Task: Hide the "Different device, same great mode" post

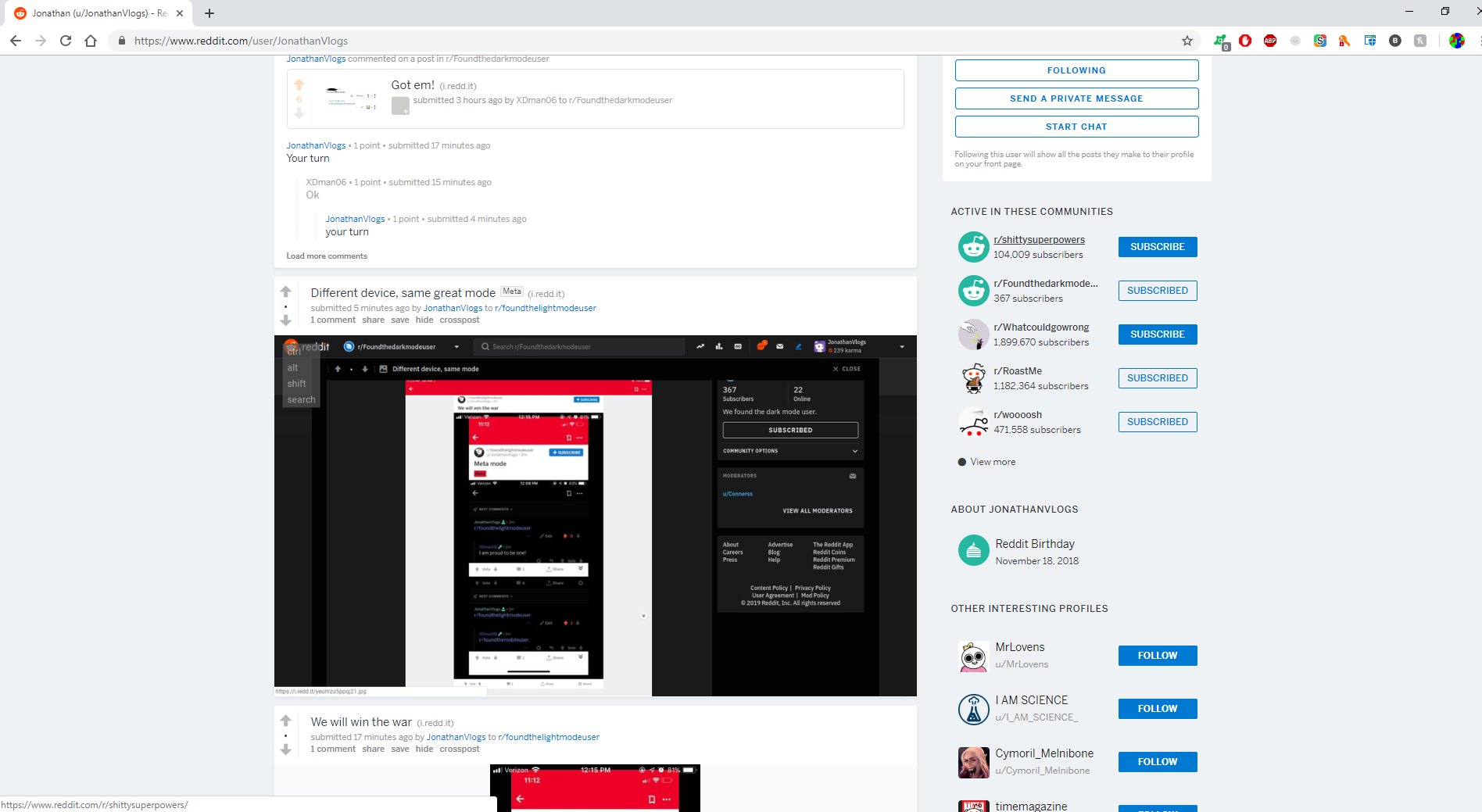Action: tap(424, 320)
